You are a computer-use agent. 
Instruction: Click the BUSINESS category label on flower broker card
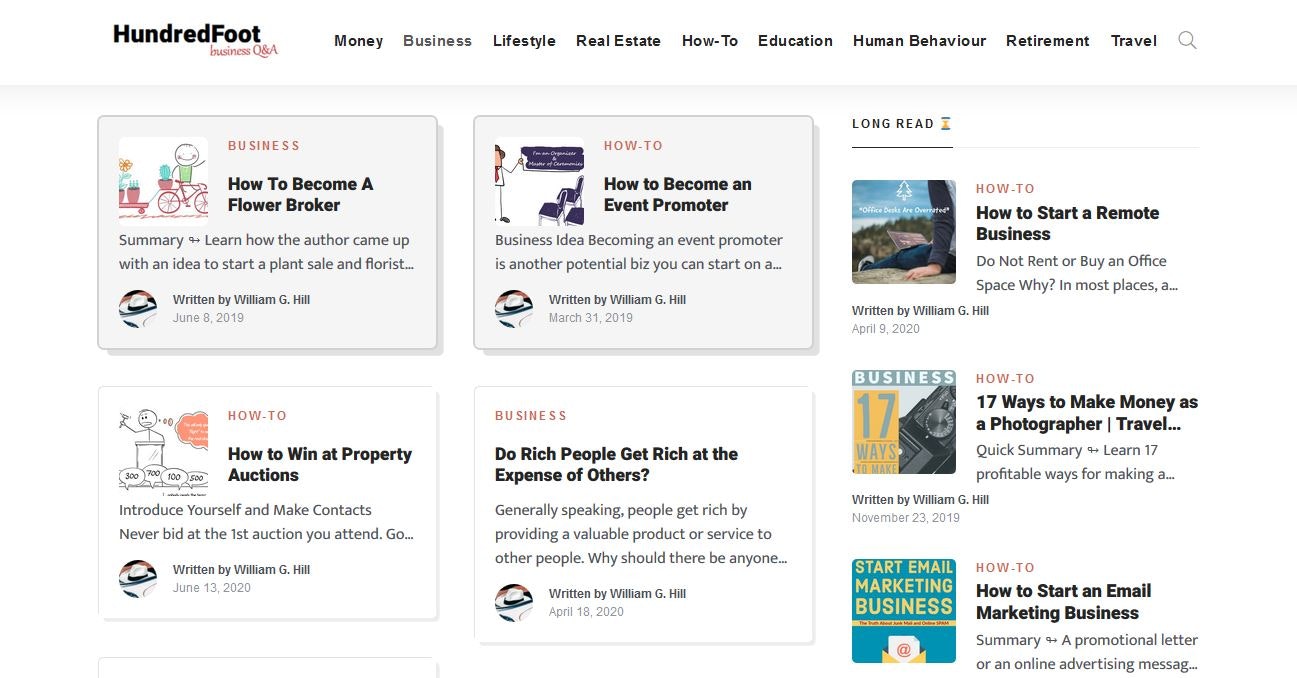263,145
